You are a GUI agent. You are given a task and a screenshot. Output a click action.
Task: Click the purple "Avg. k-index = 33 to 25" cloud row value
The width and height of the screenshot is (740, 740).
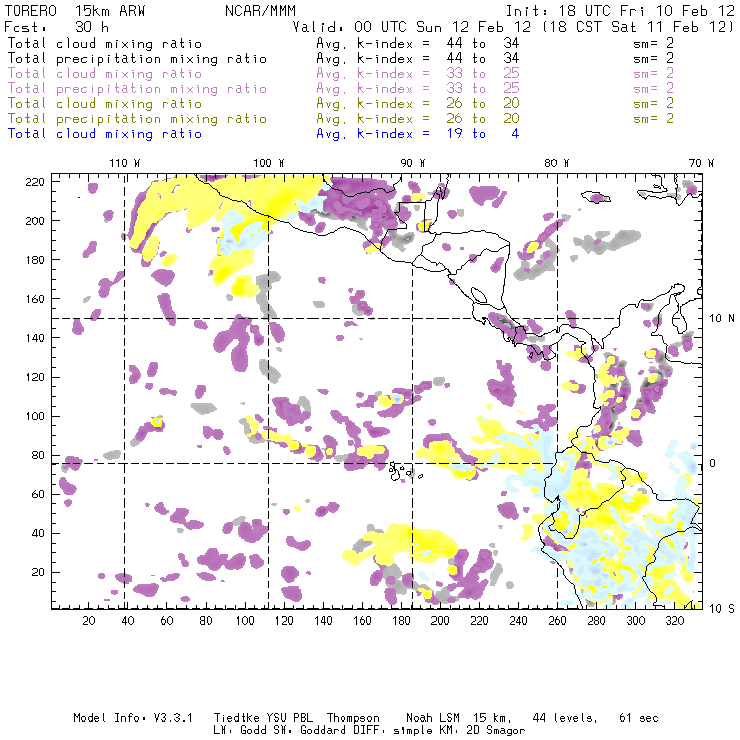[418, 74]
